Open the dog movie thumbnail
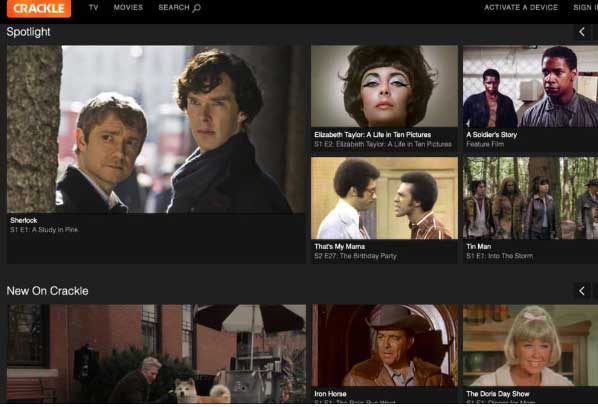 click(x=156, y=354)
